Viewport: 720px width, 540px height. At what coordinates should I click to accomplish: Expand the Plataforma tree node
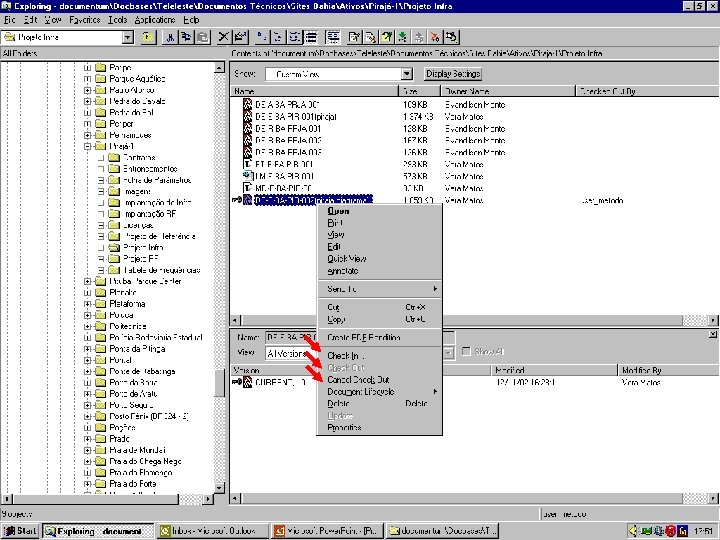coord(87,304)
